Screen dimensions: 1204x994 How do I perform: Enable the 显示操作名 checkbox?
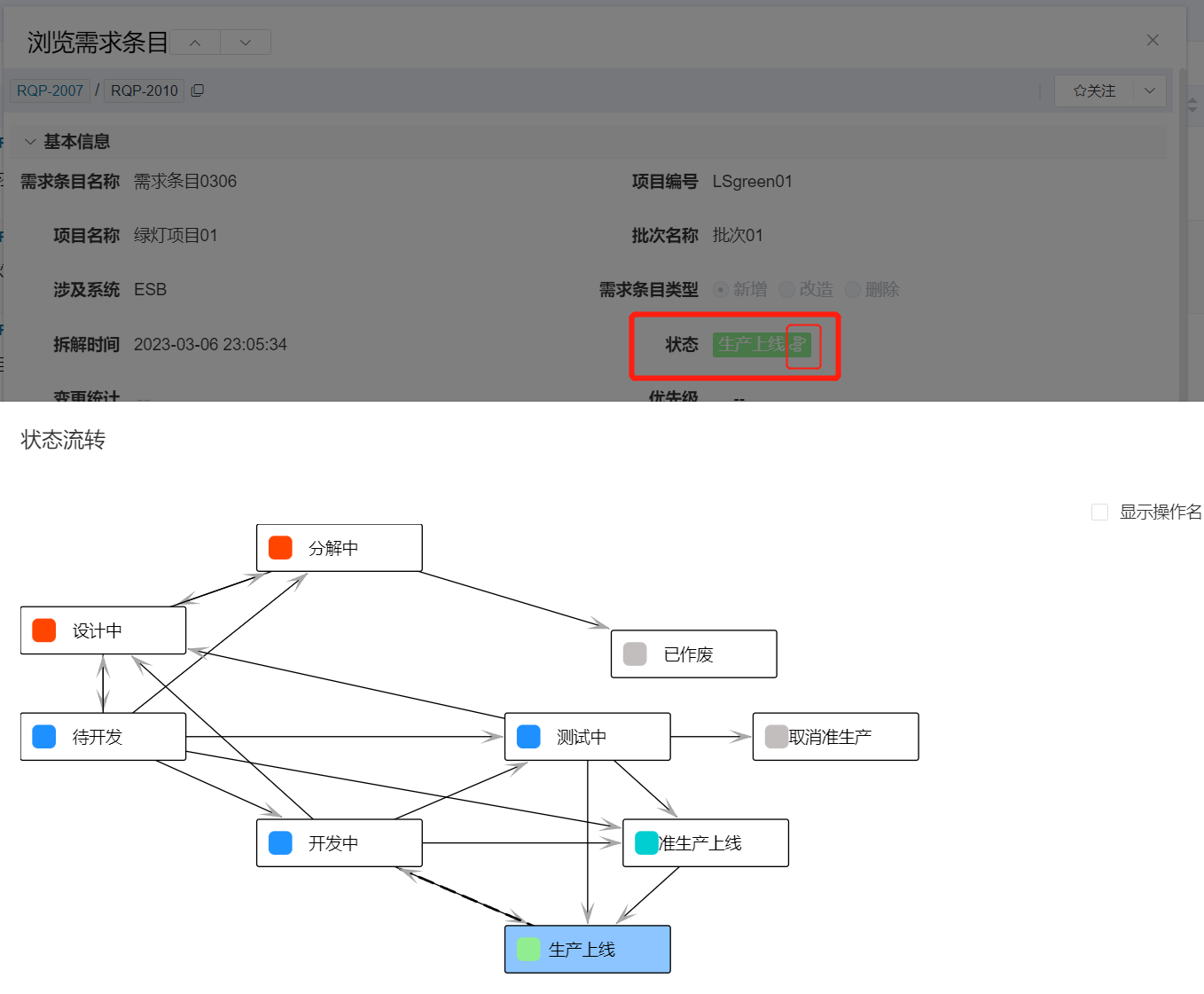(x=1099, y=512)
